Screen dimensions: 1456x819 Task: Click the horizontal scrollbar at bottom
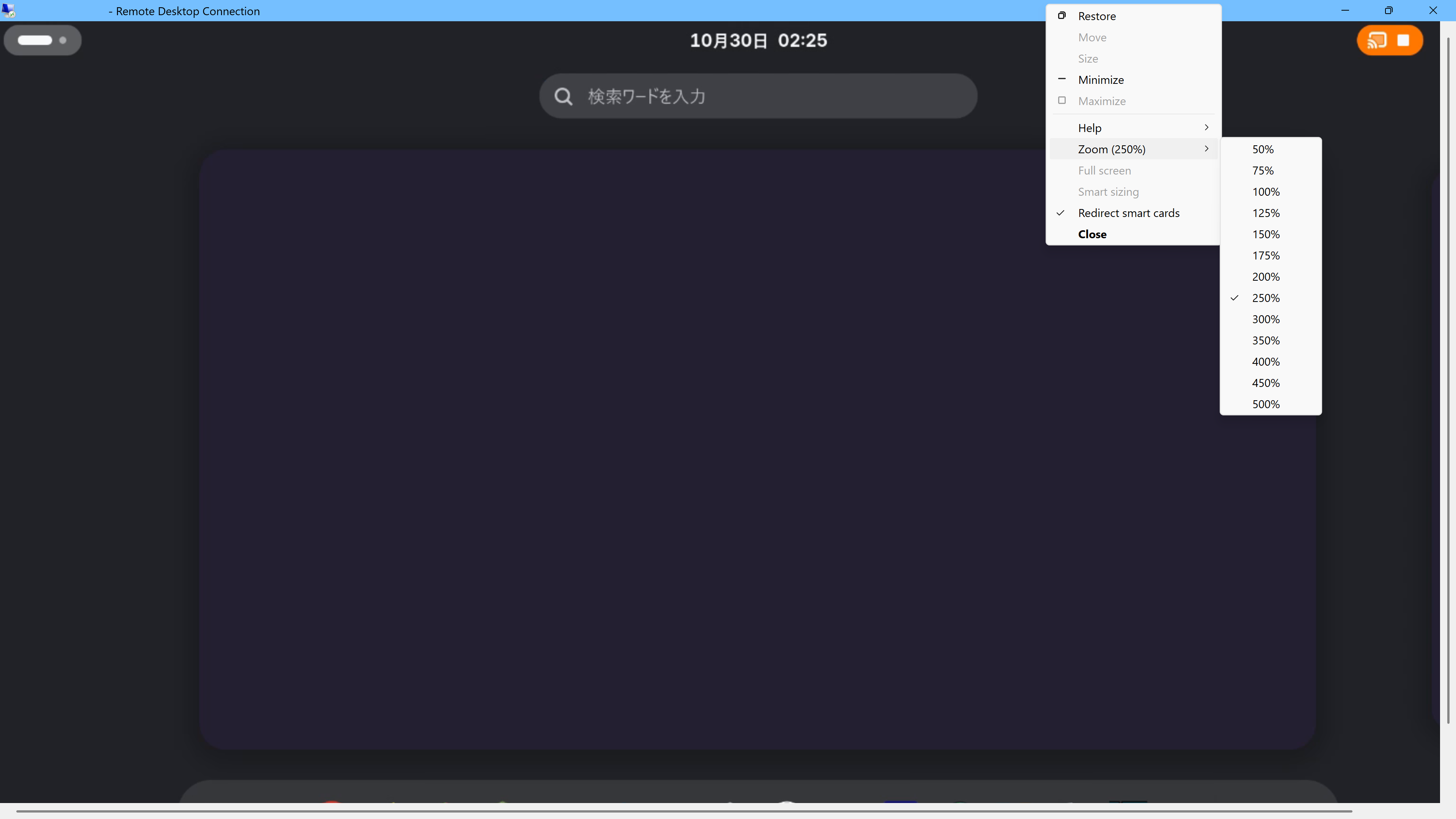tap(684, 811)
